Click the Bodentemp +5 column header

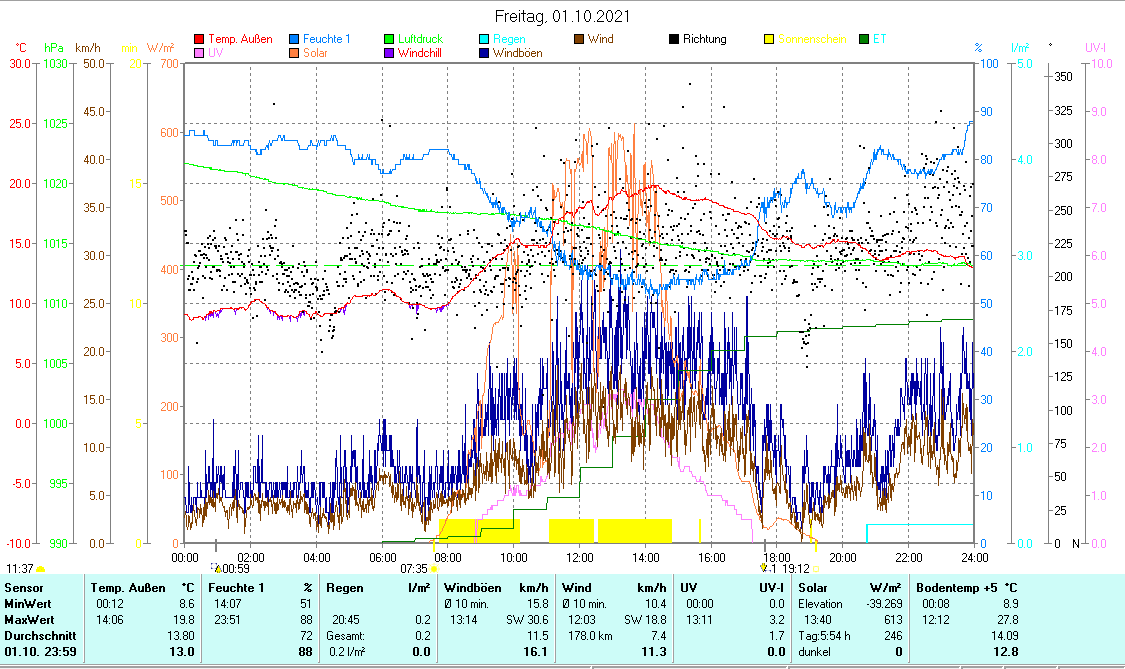966,588
